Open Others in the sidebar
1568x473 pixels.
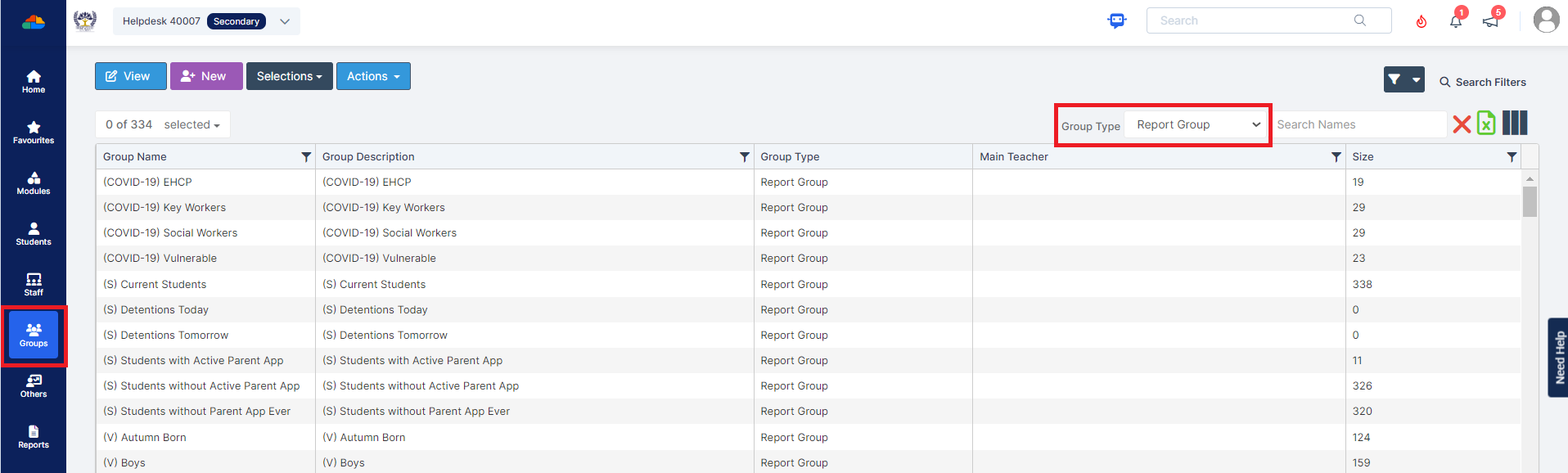coord(34,386)
